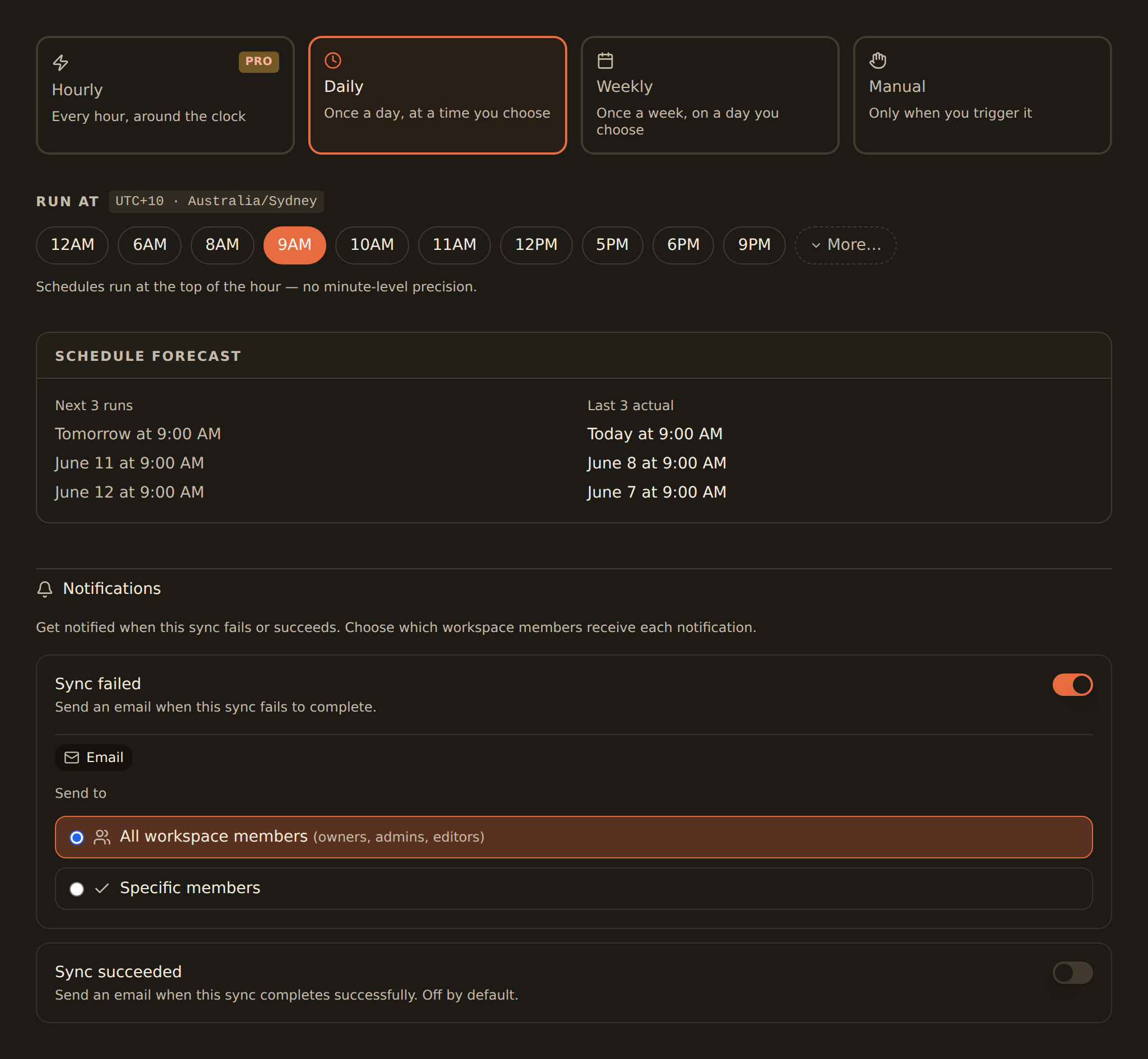Choose the 9AM run time
The height and width of the screenshot is (1059, 1148).
(x=295, y=245)
